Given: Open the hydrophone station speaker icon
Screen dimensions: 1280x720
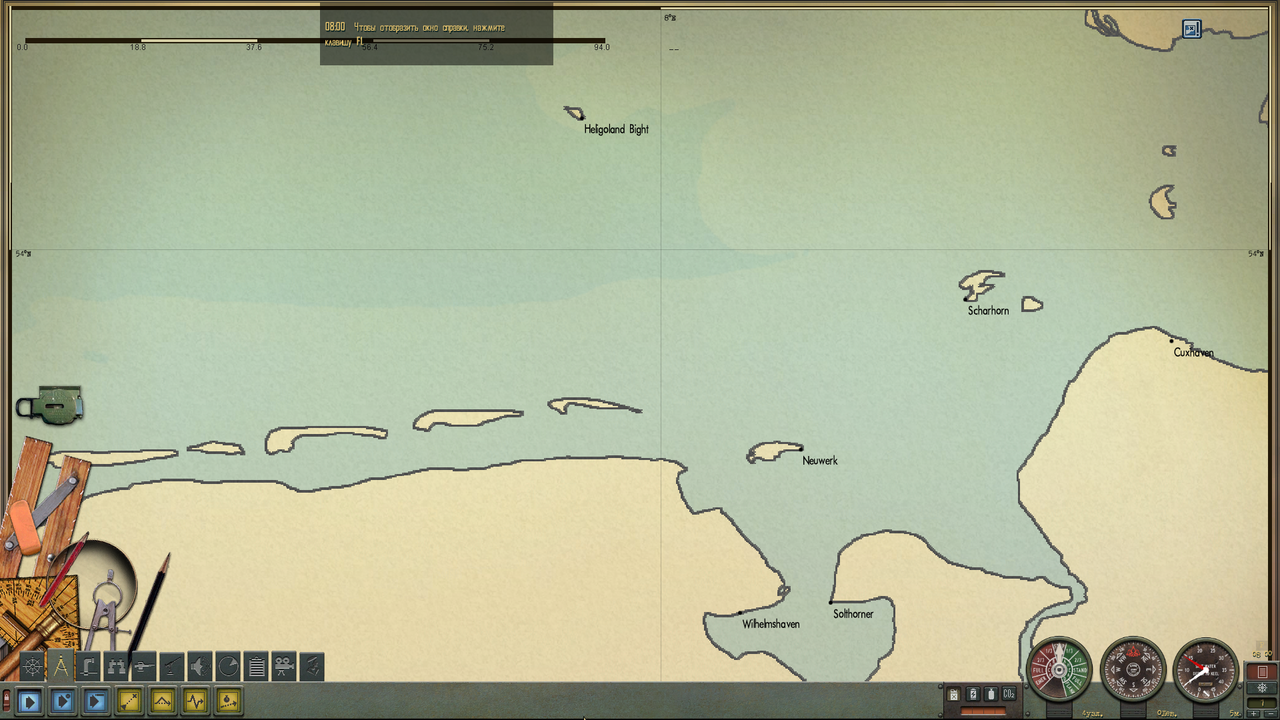Looking at the screenshot, I should pos(201,666).
